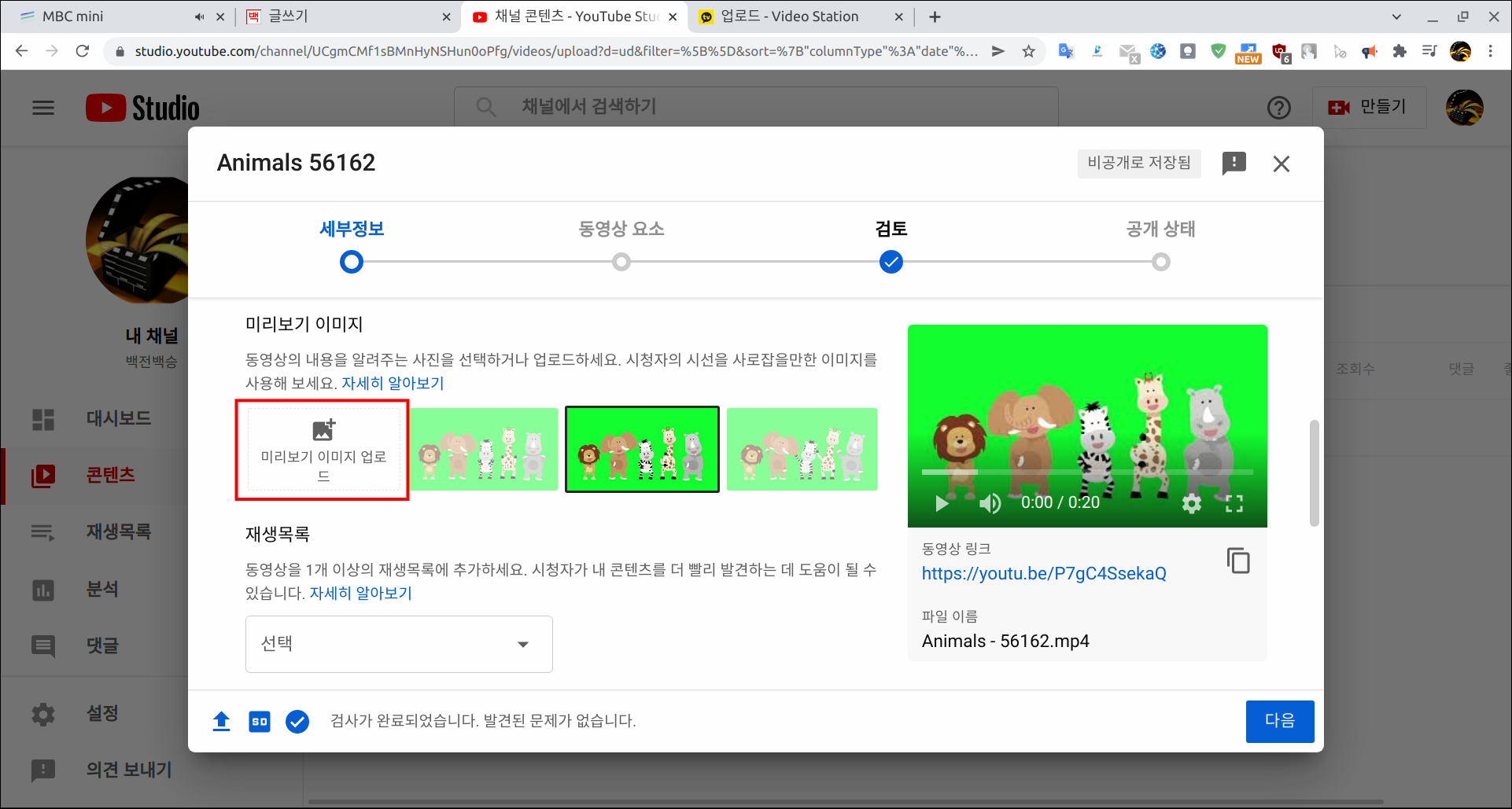Open the YouTube Studio hamburger menu
Screen dimensions: 1512x809
pyautogui.click(x=43, y=108)
